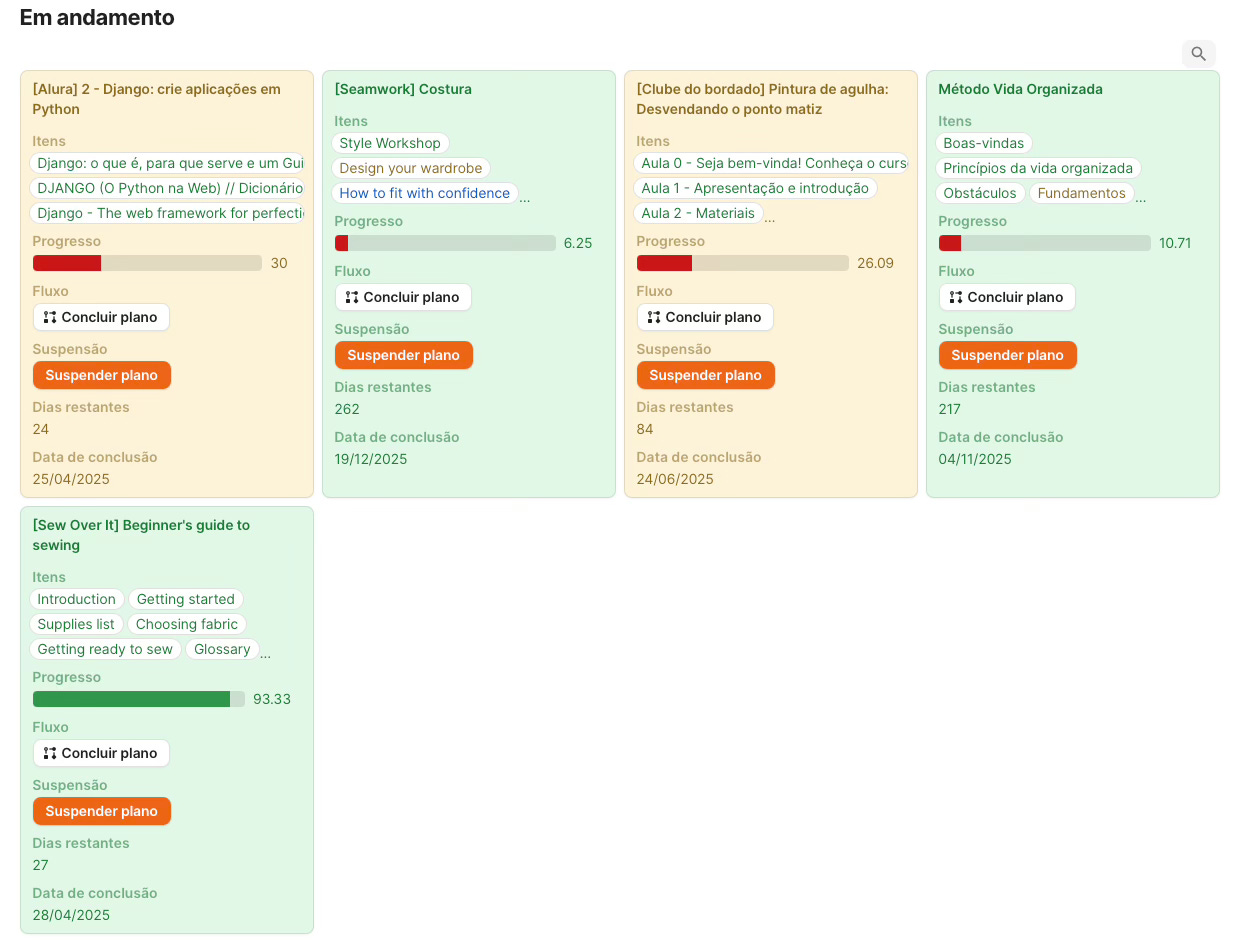This screenshot has width=1240, height=941.
Task: Open the search magnifier icon
Action: 1199,54
